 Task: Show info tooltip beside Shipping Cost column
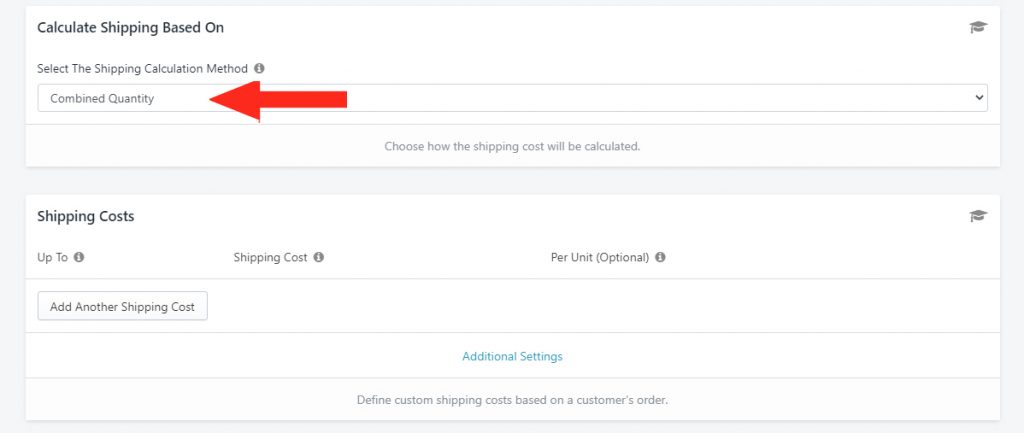[x=318, y=257]
